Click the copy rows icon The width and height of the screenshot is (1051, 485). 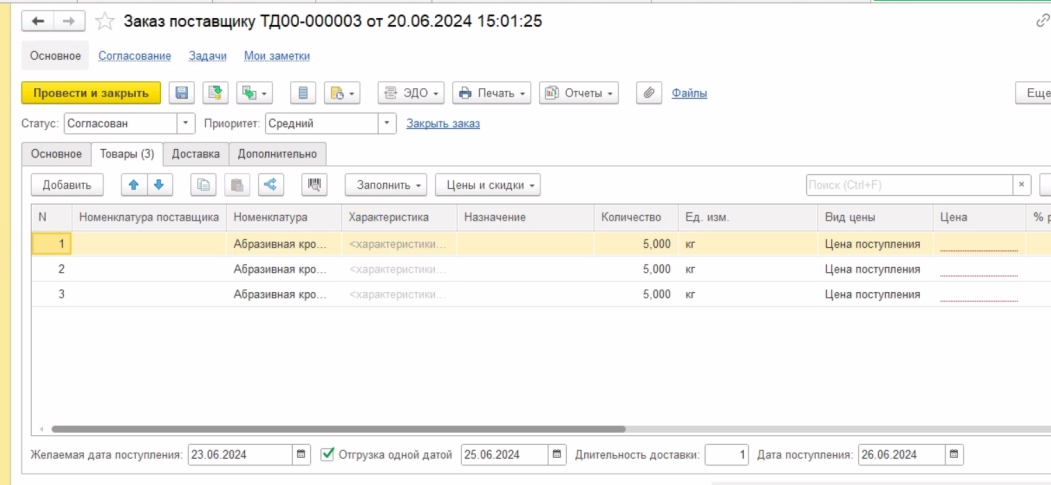point(204,185)
